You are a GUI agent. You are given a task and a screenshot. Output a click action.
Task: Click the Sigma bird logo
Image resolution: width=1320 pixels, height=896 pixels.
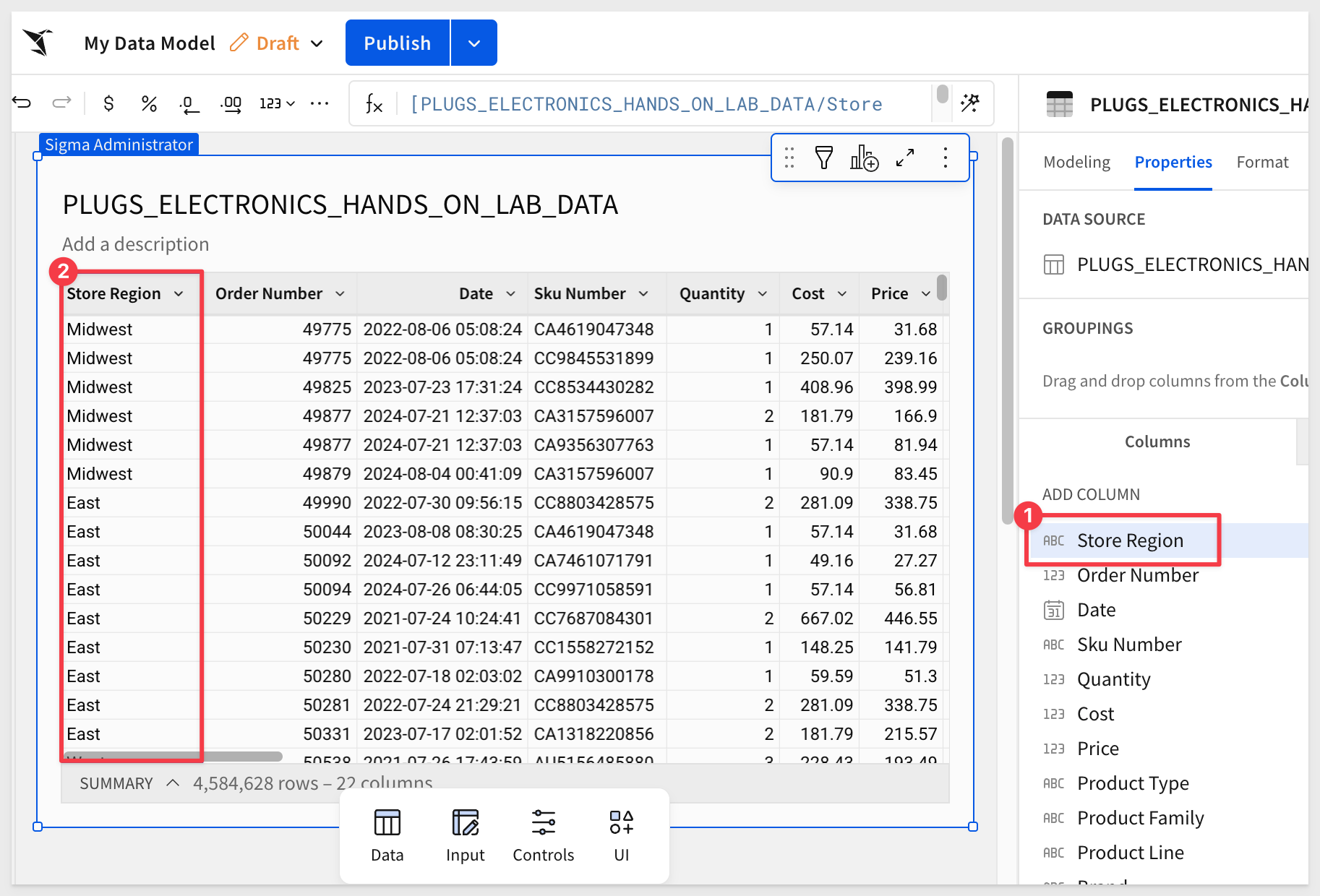click(38, 43)
